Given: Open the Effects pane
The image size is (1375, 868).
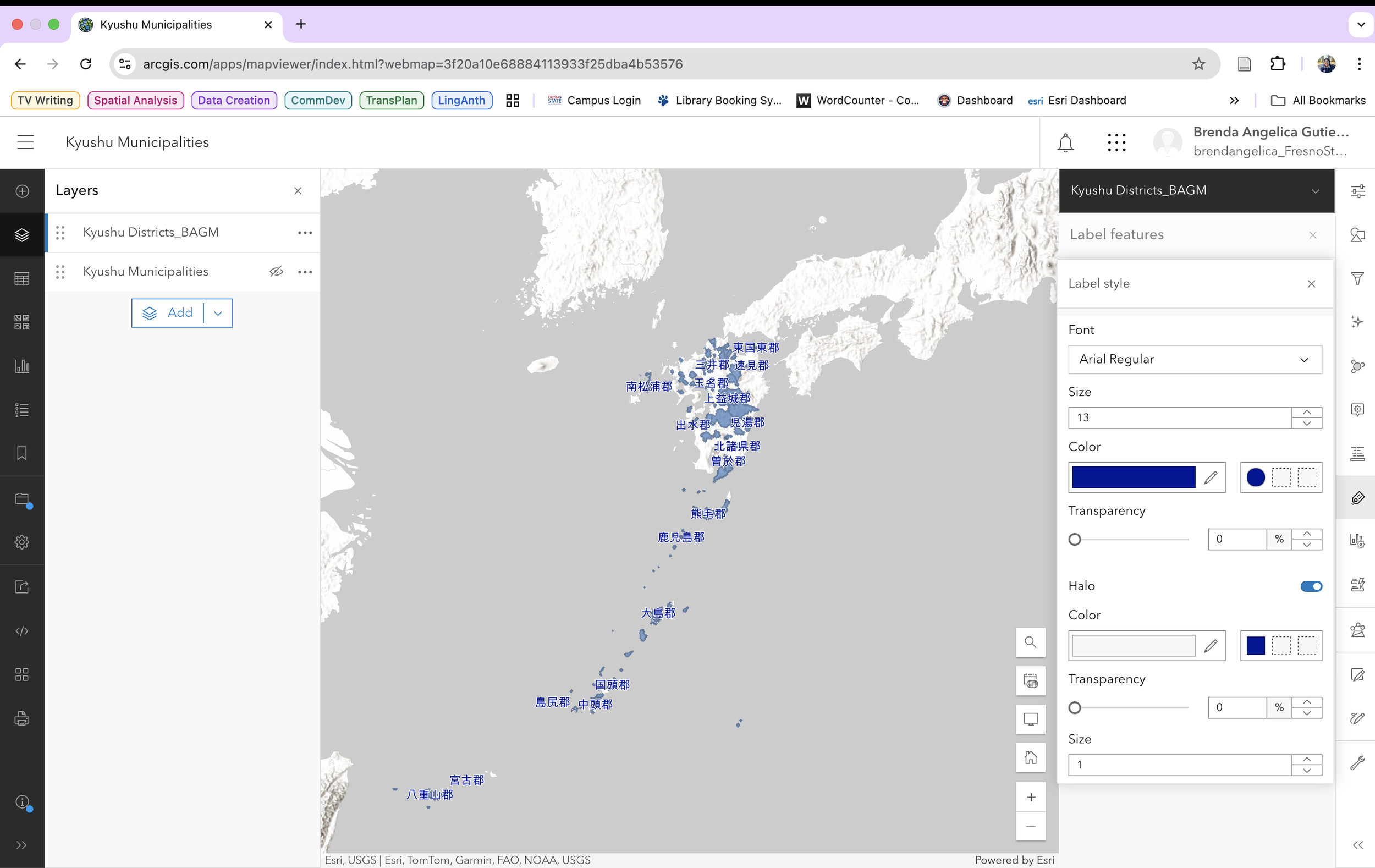Looking at the screenshot, I should coord(1358,321).
